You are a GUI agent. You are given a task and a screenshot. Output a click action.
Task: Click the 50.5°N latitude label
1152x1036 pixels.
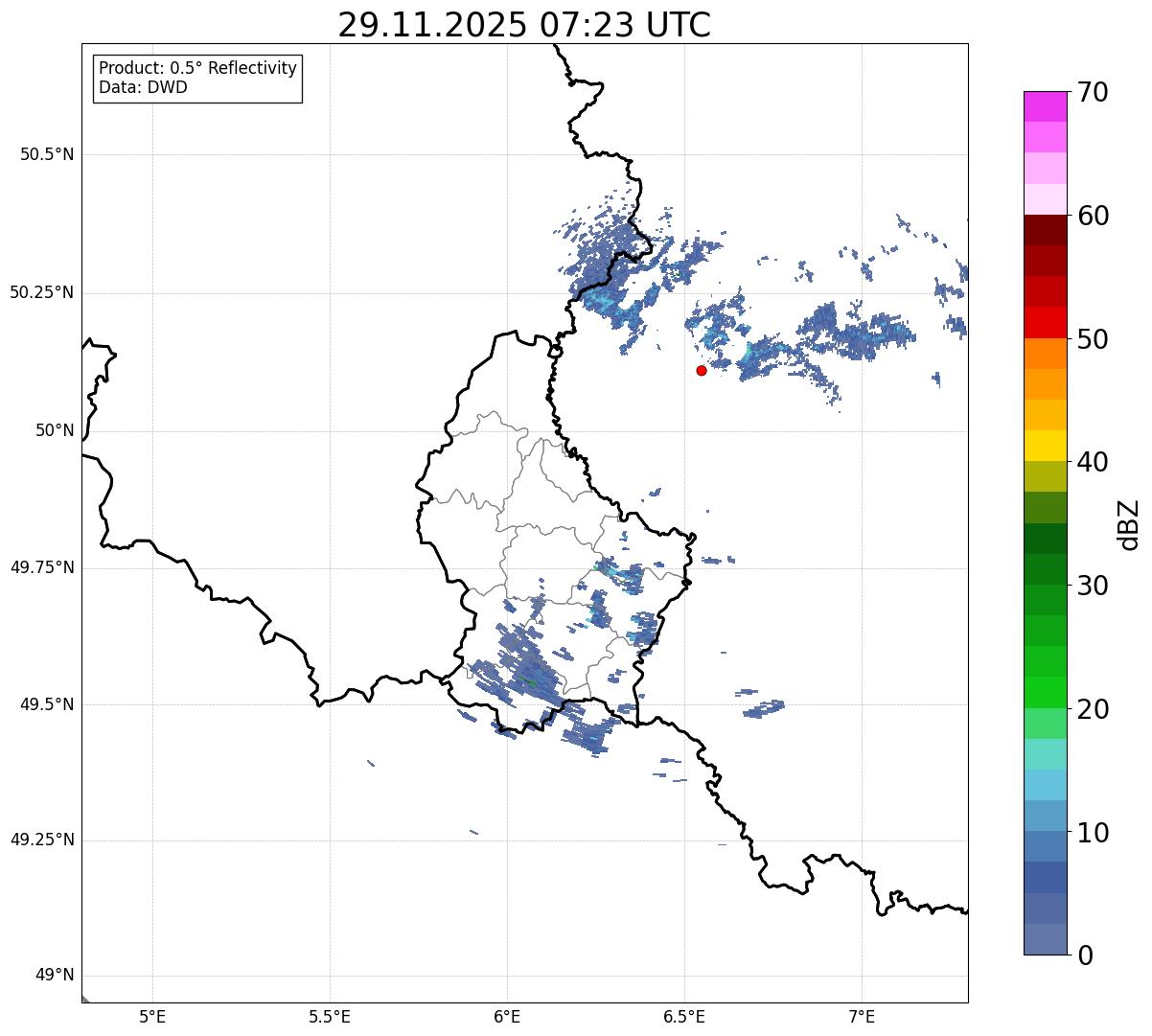47,154
